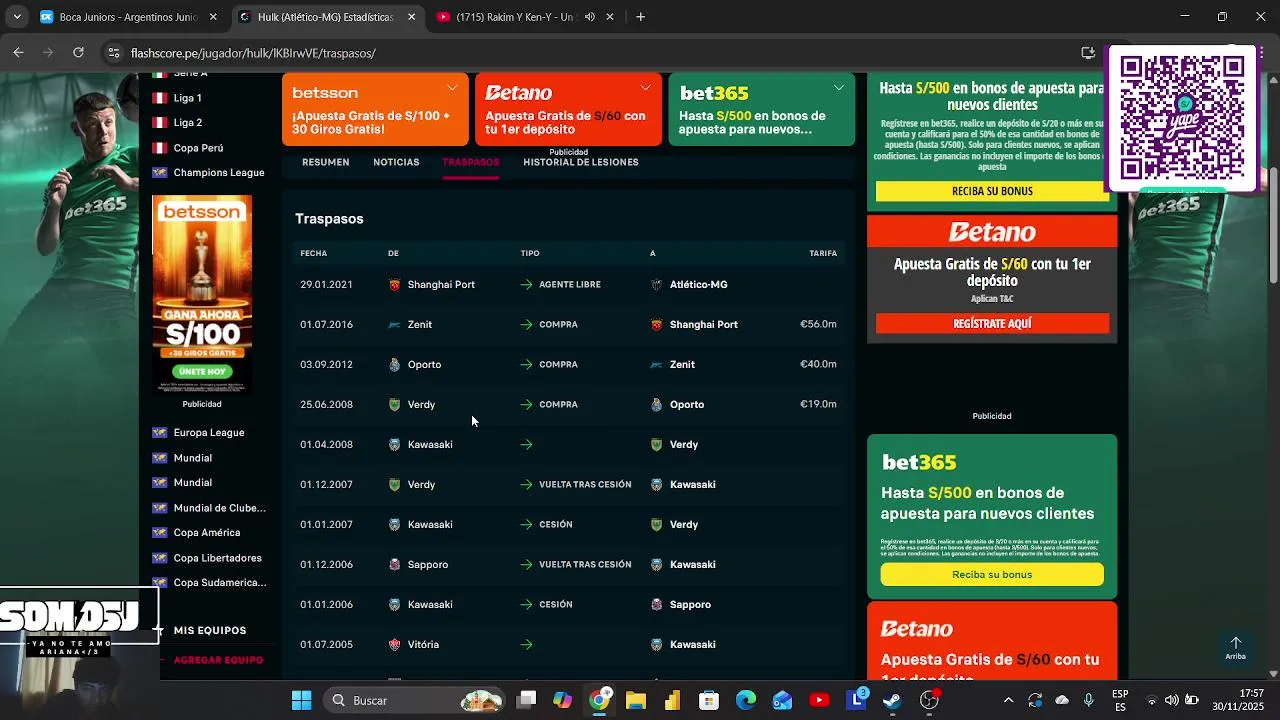Expand the bet365 offer chevron
The height and width of the screenshot is (720, 1280).
pyautogui.click(x=838, y=88)
